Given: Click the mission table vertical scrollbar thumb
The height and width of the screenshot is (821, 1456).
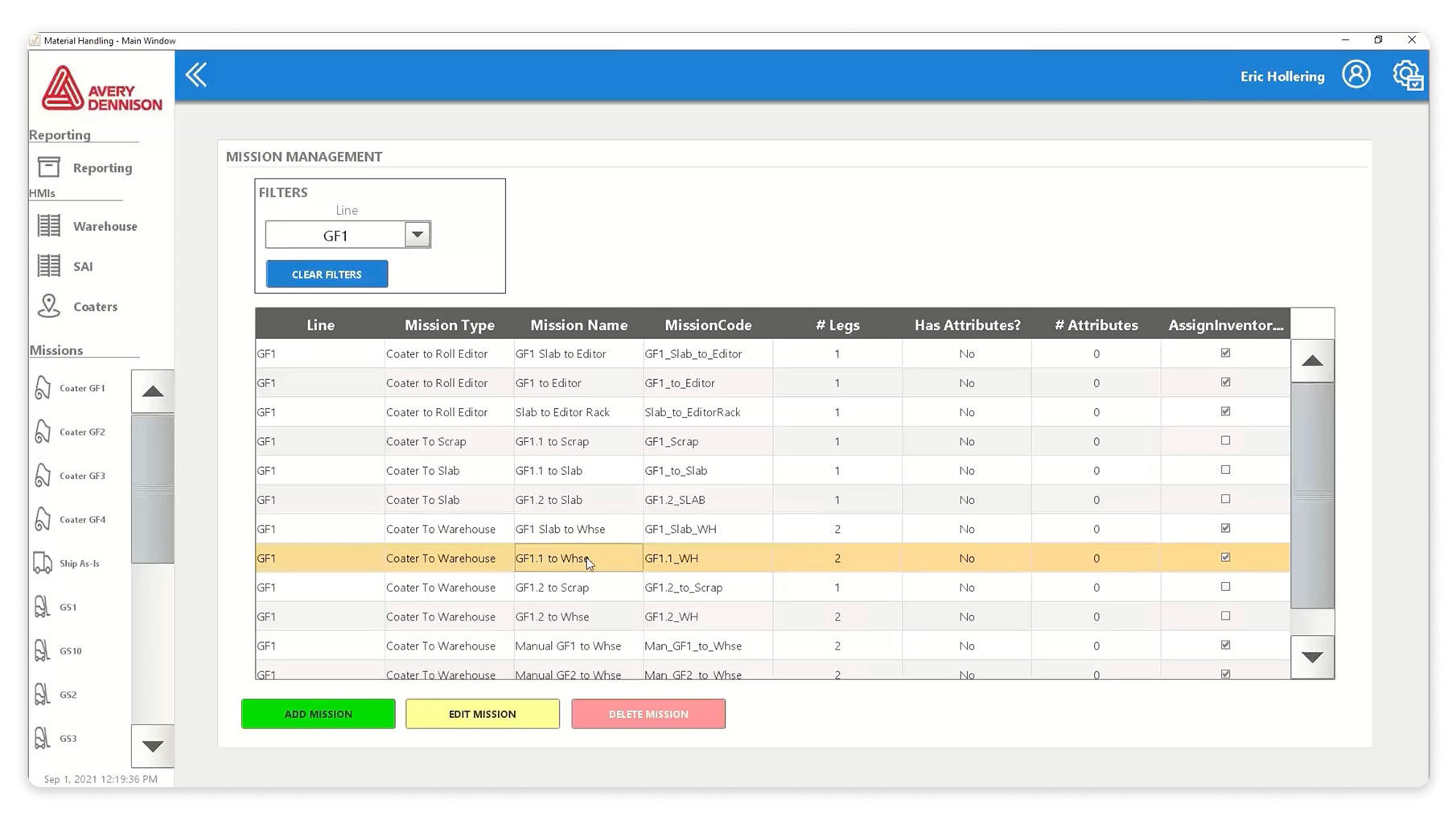Looking at the screenshot, I should (1312, 495).
